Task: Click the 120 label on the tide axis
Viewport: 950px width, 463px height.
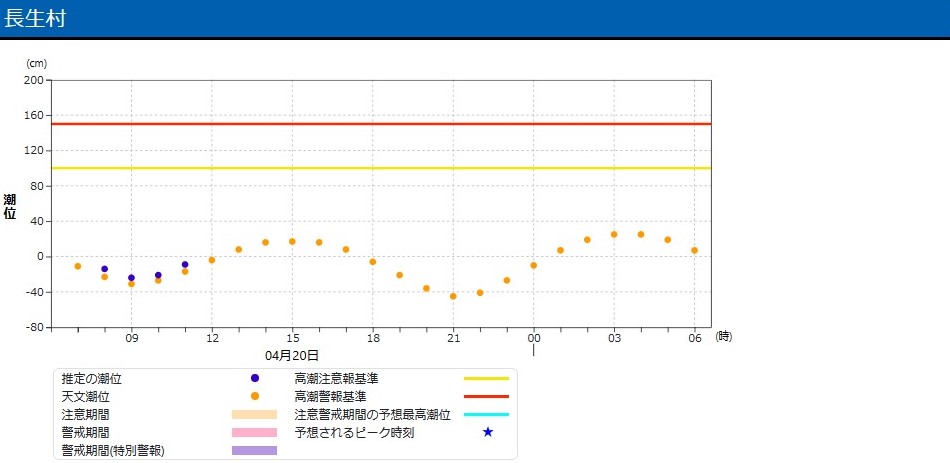Action: click(x=35, y=150)
